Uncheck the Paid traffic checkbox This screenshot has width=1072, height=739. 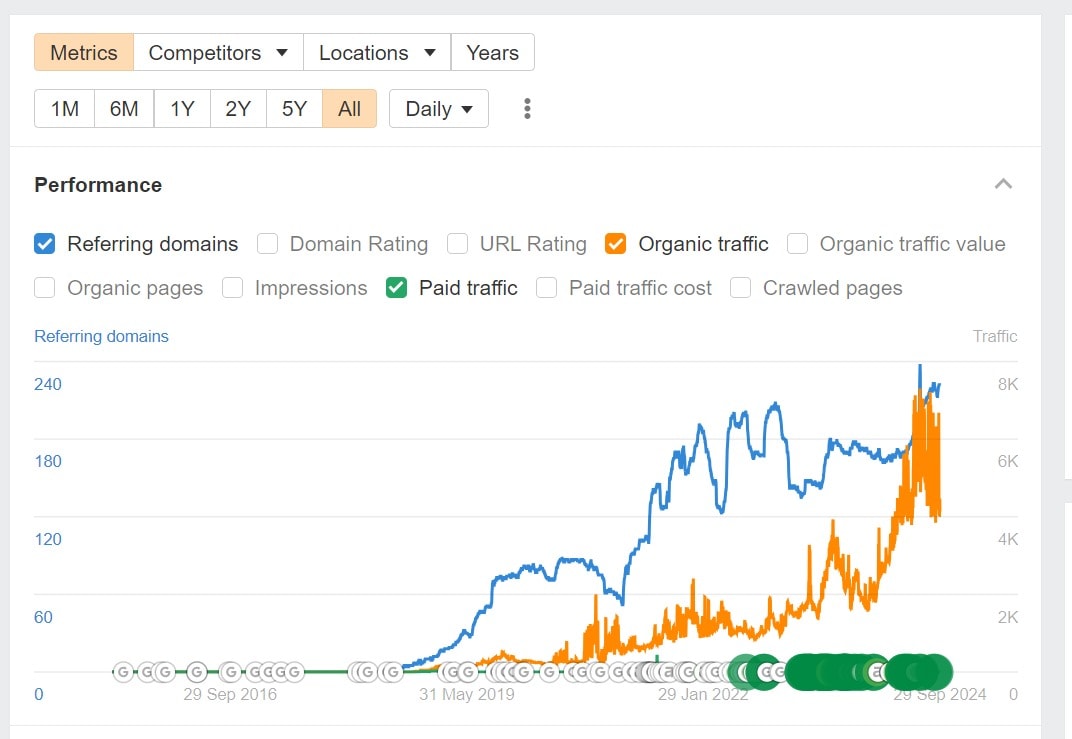coord(396,288)
